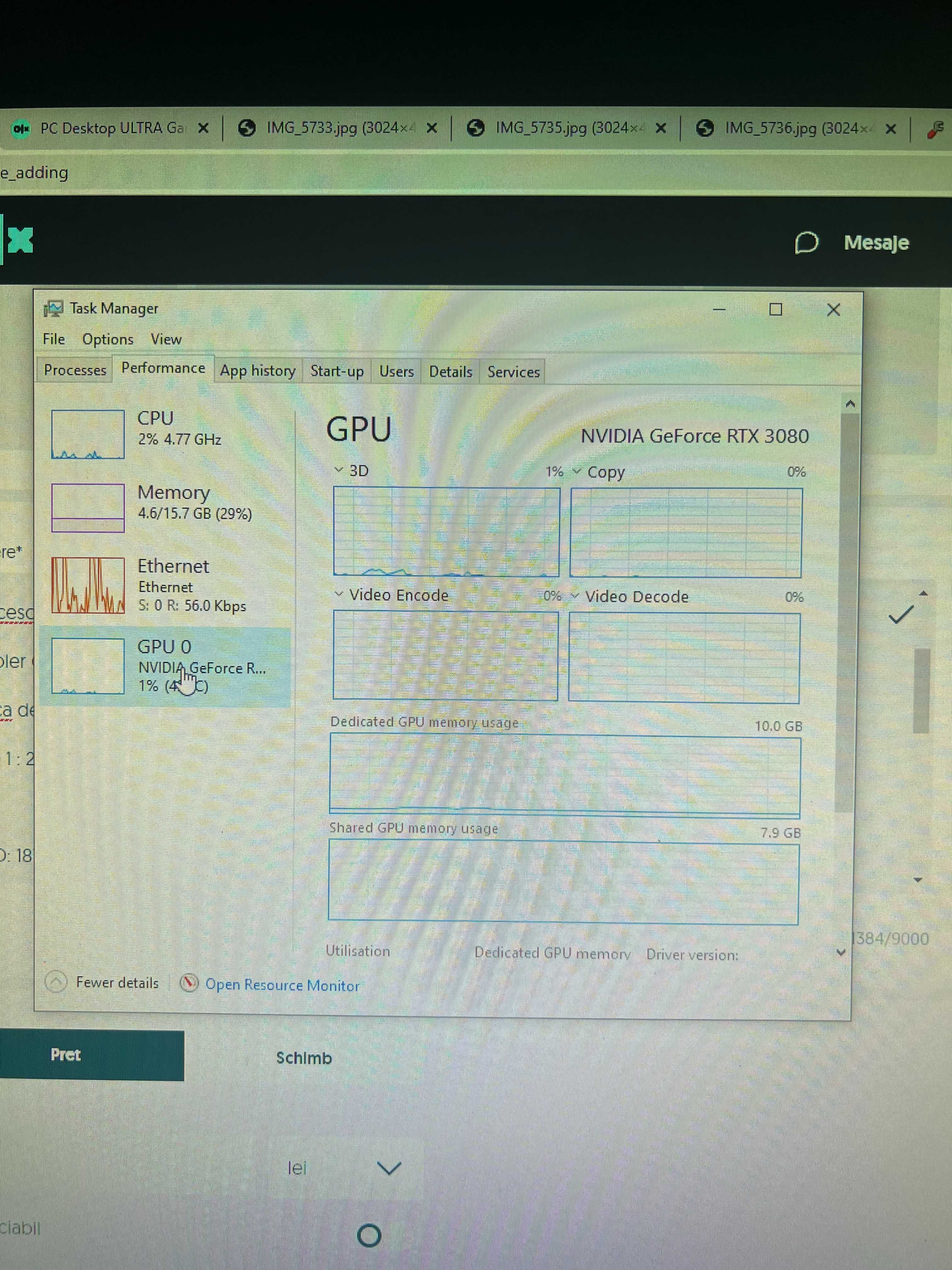Switch to the Users tab
Screen dimensions: 952x1270
point(396,372)
